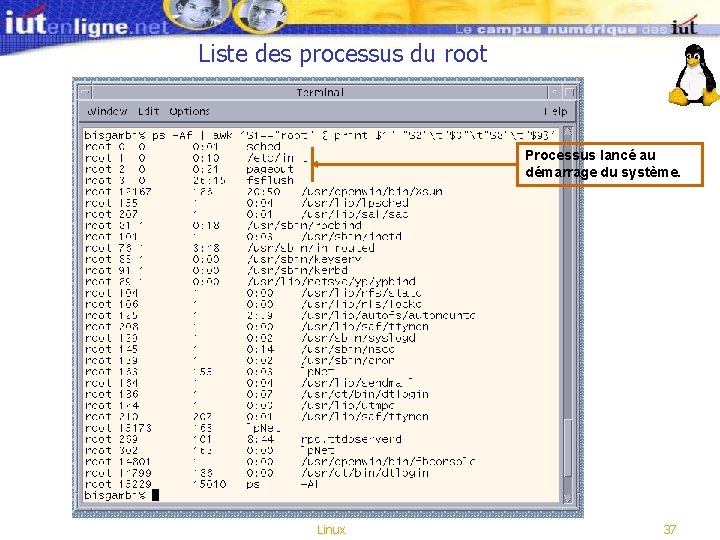Click the Terminal title bar

click(x=320, y=92)
